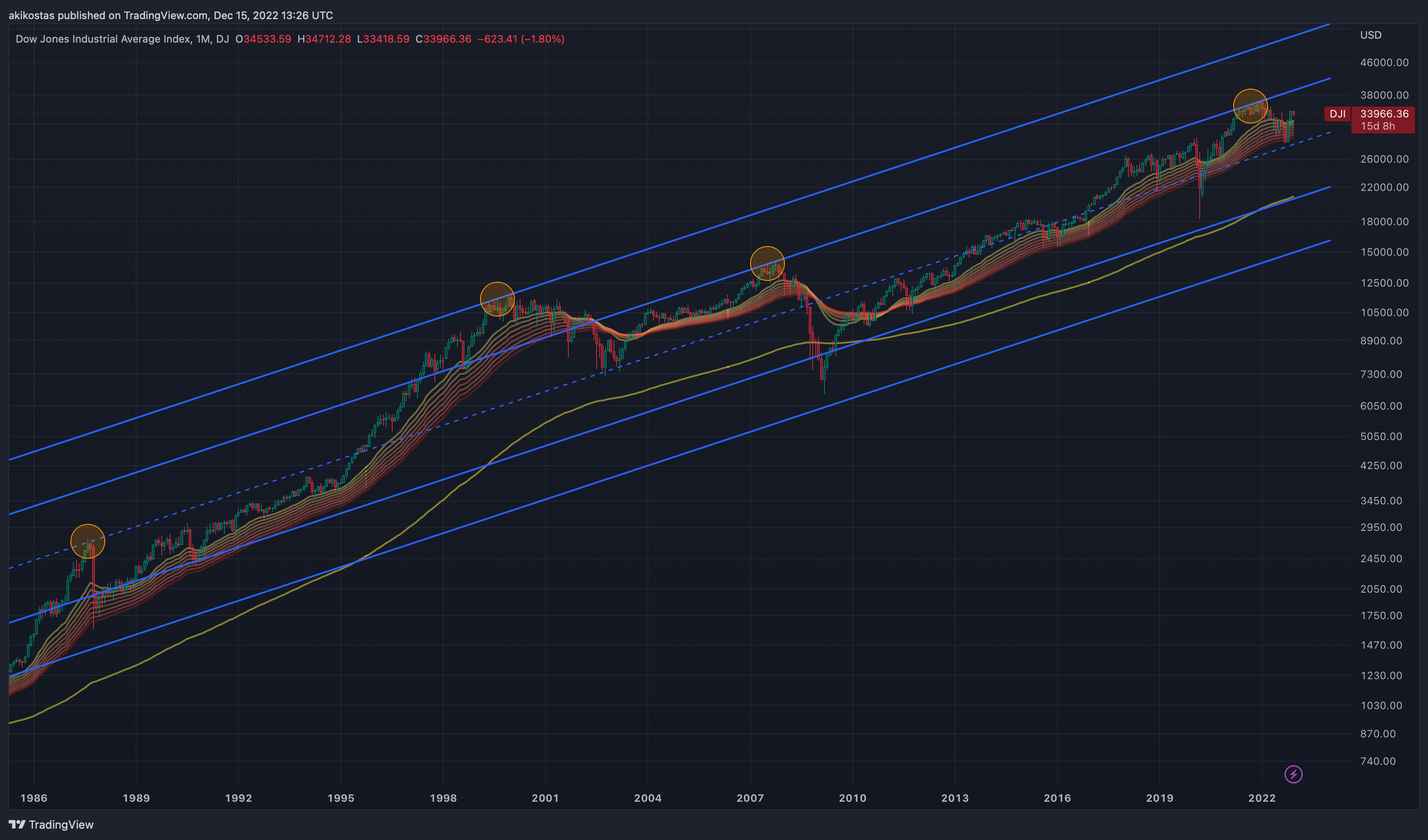The height and width of the screenshot is (840, 1428).
Task: Click the close value C33966.36
Action: click(x=444, y=39)
